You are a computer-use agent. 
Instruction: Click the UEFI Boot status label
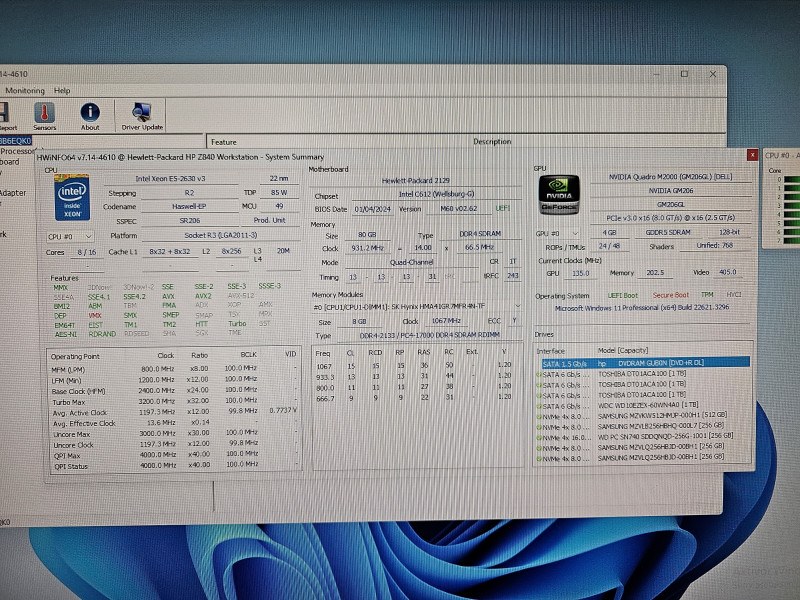[x=622, y=296]
